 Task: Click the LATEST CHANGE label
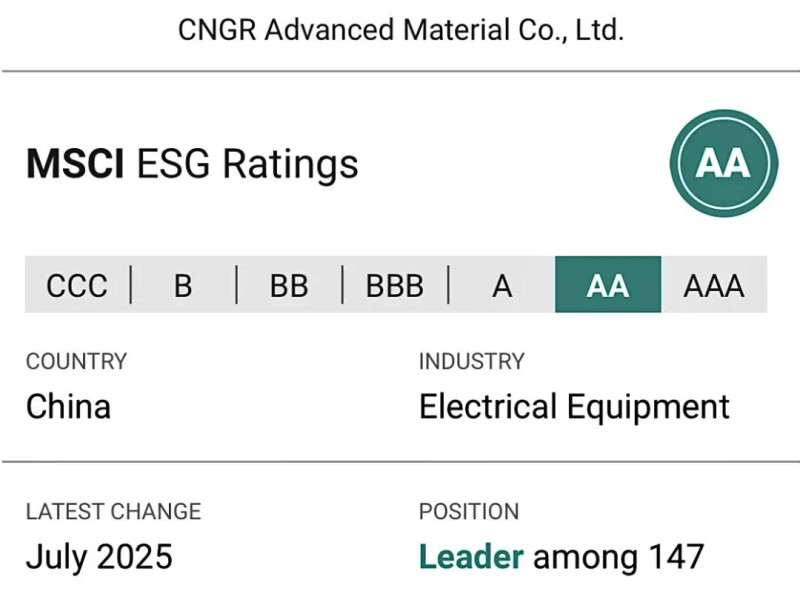113,511
